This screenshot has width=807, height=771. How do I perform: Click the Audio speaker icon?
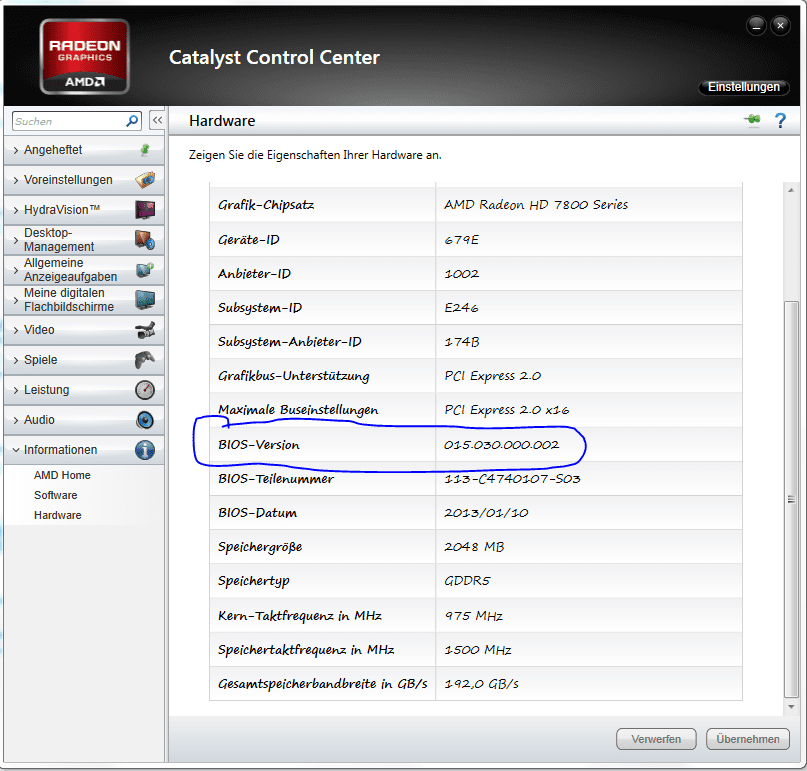145,420
